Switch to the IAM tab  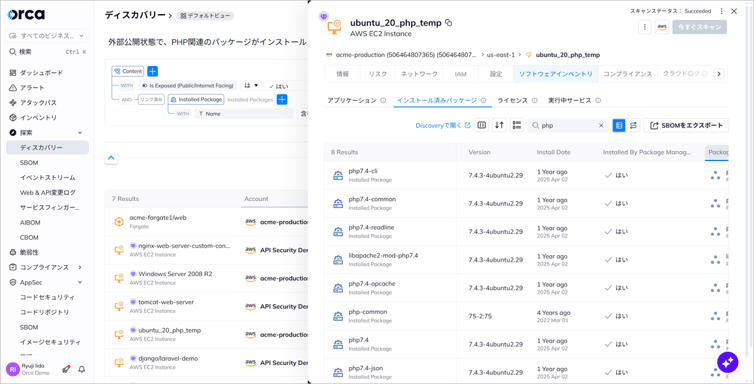[x=461, y=74]
